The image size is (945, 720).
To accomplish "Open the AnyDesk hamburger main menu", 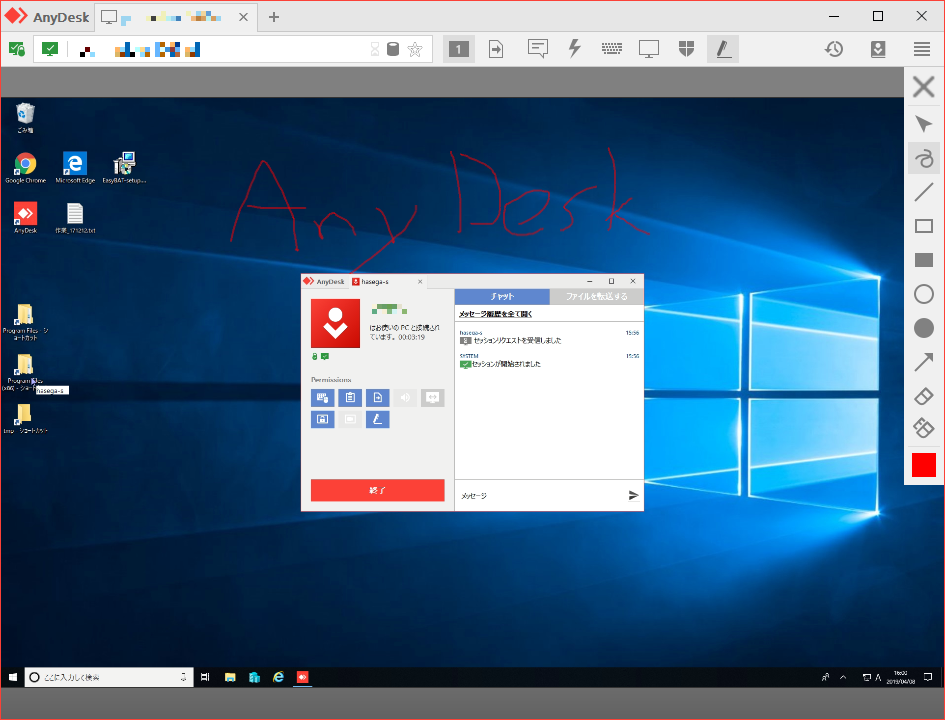I will [922, 49].
